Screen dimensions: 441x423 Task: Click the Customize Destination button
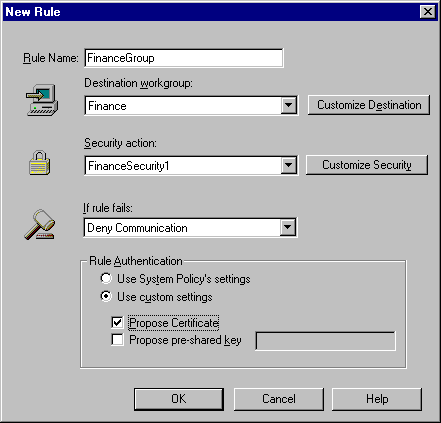369,105
